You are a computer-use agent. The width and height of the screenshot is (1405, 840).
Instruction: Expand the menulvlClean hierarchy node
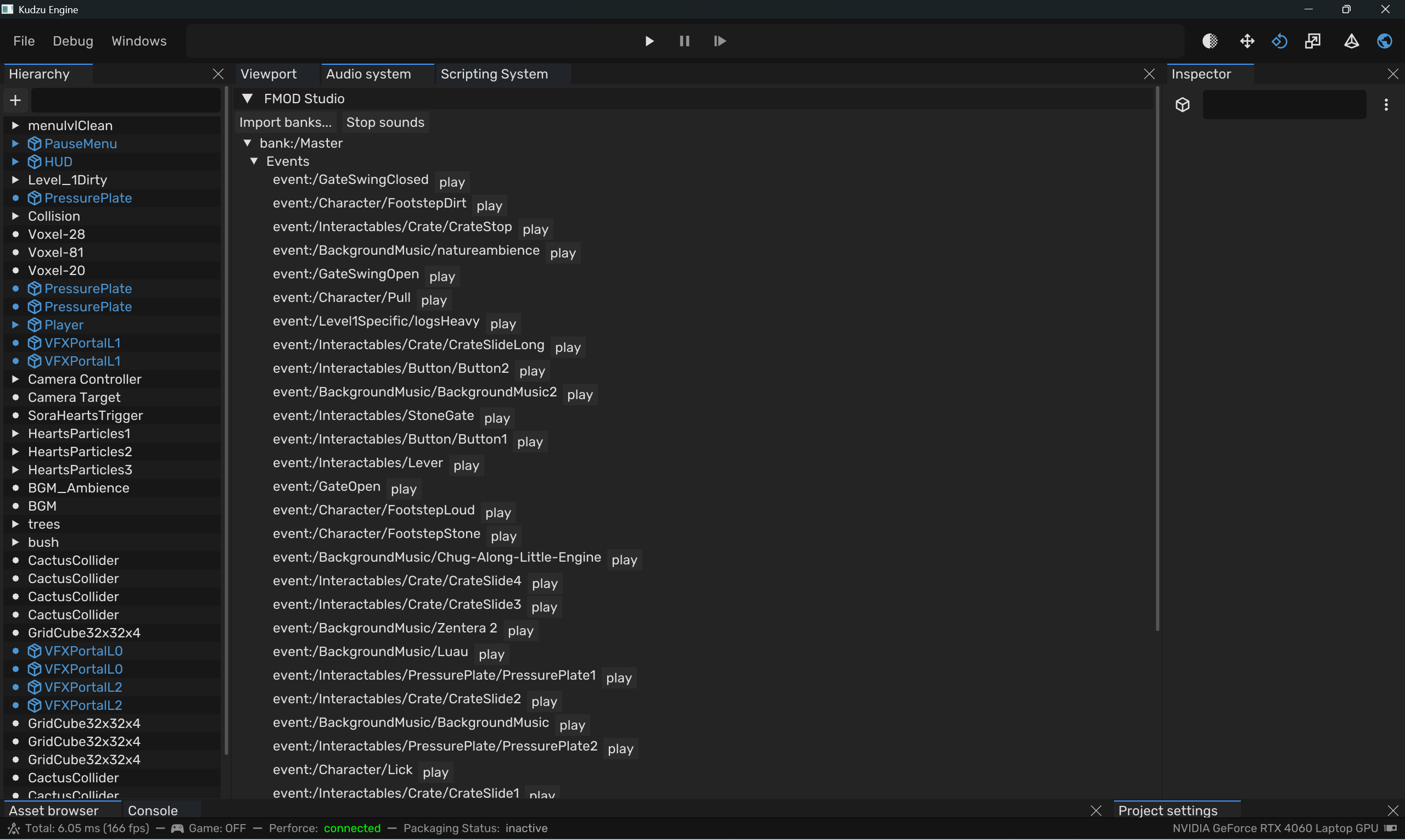click(x=15, y=126)
